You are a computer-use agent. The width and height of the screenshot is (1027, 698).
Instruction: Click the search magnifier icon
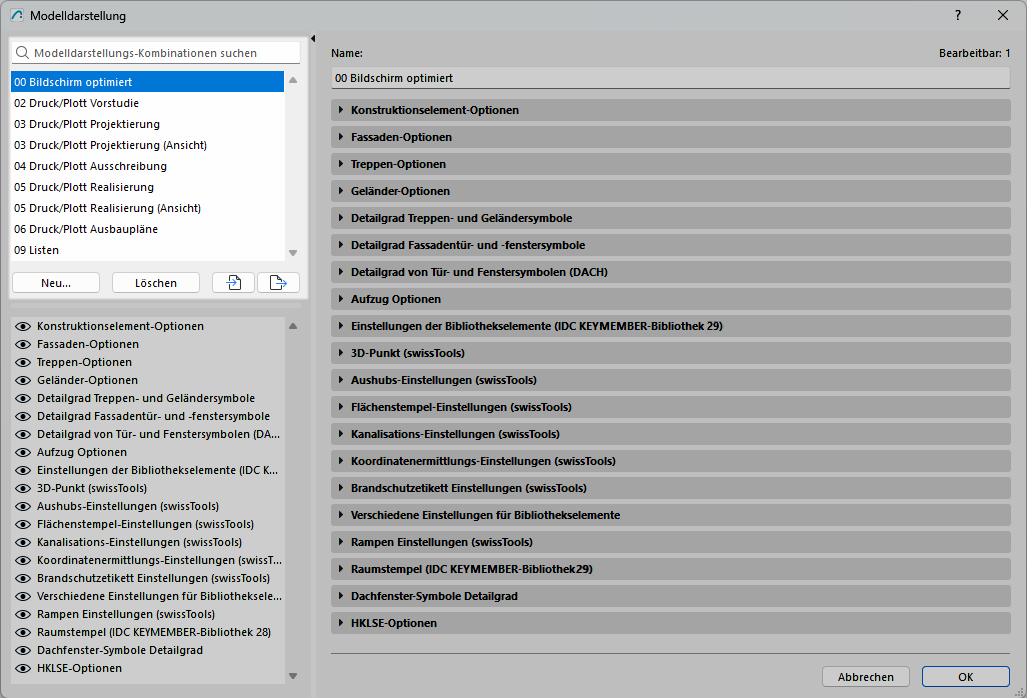coord(22,53)
